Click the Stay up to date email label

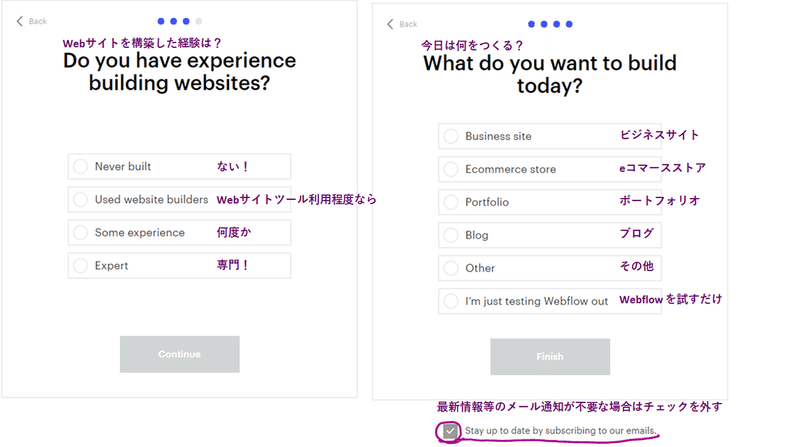(x=560, y=431)
